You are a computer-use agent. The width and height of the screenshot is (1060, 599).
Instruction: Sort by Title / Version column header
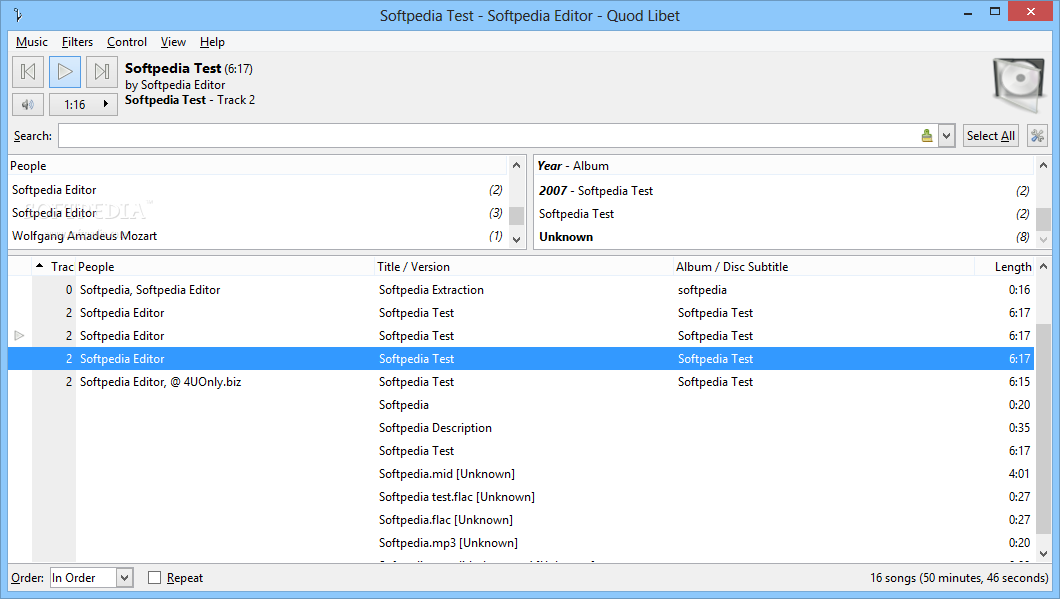(524, 267)
